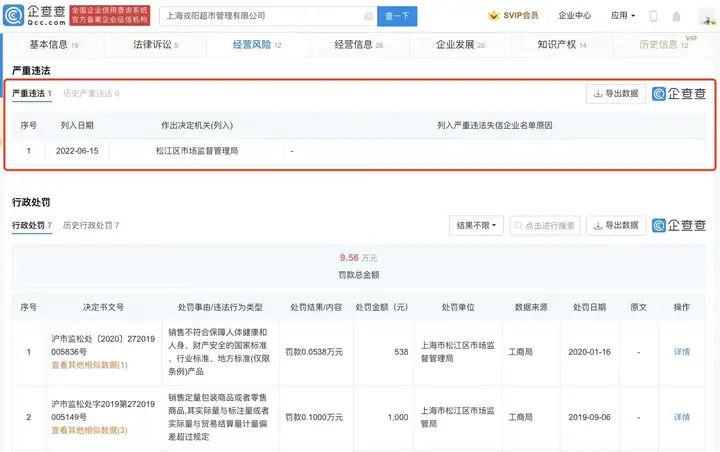The image size is (720, 452).
Task: Switch to the 法律诉讼 tab
Action: [x=156, y=45]
